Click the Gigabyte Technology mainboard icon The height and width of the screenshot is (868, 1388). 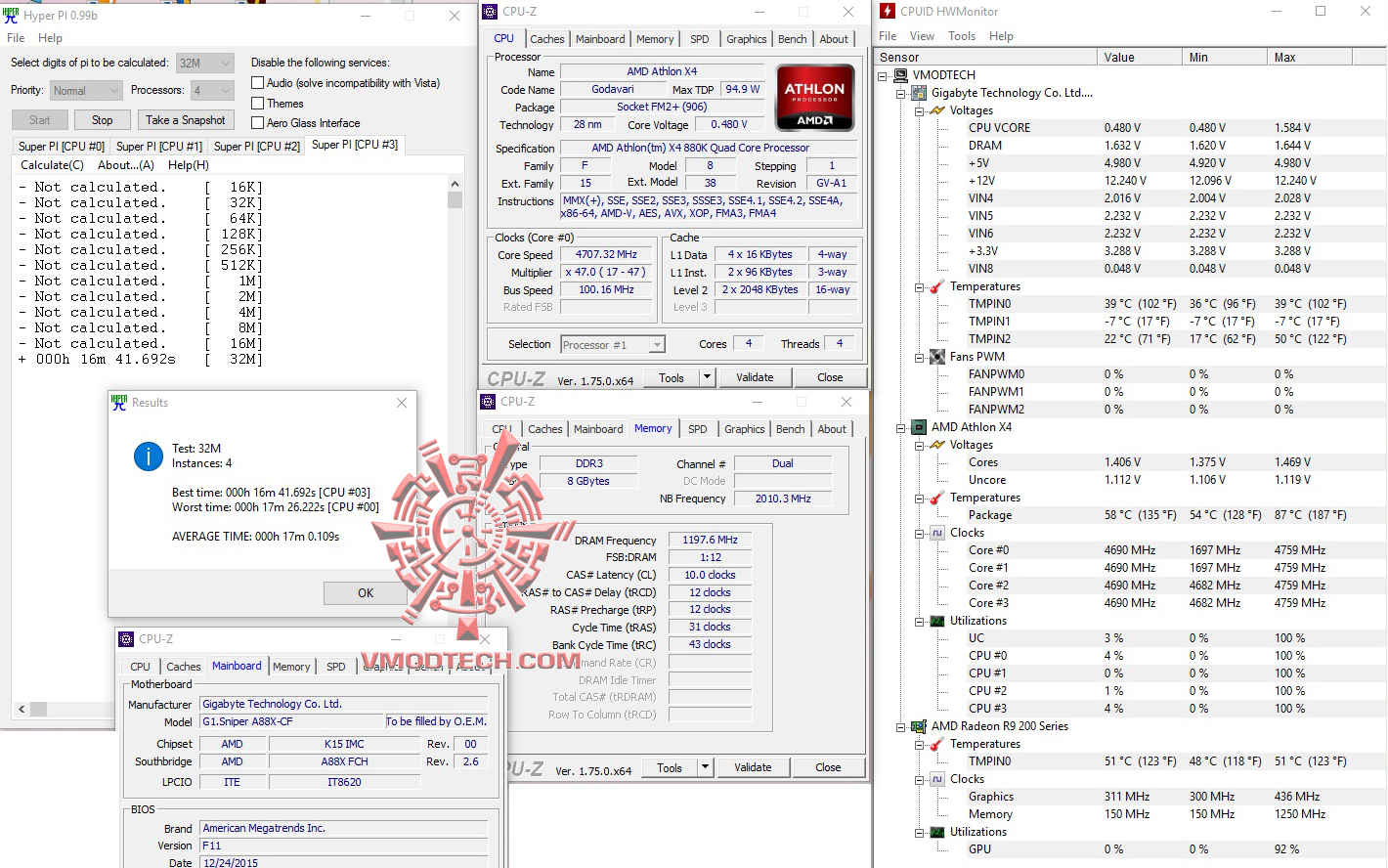tap(919, 93)
